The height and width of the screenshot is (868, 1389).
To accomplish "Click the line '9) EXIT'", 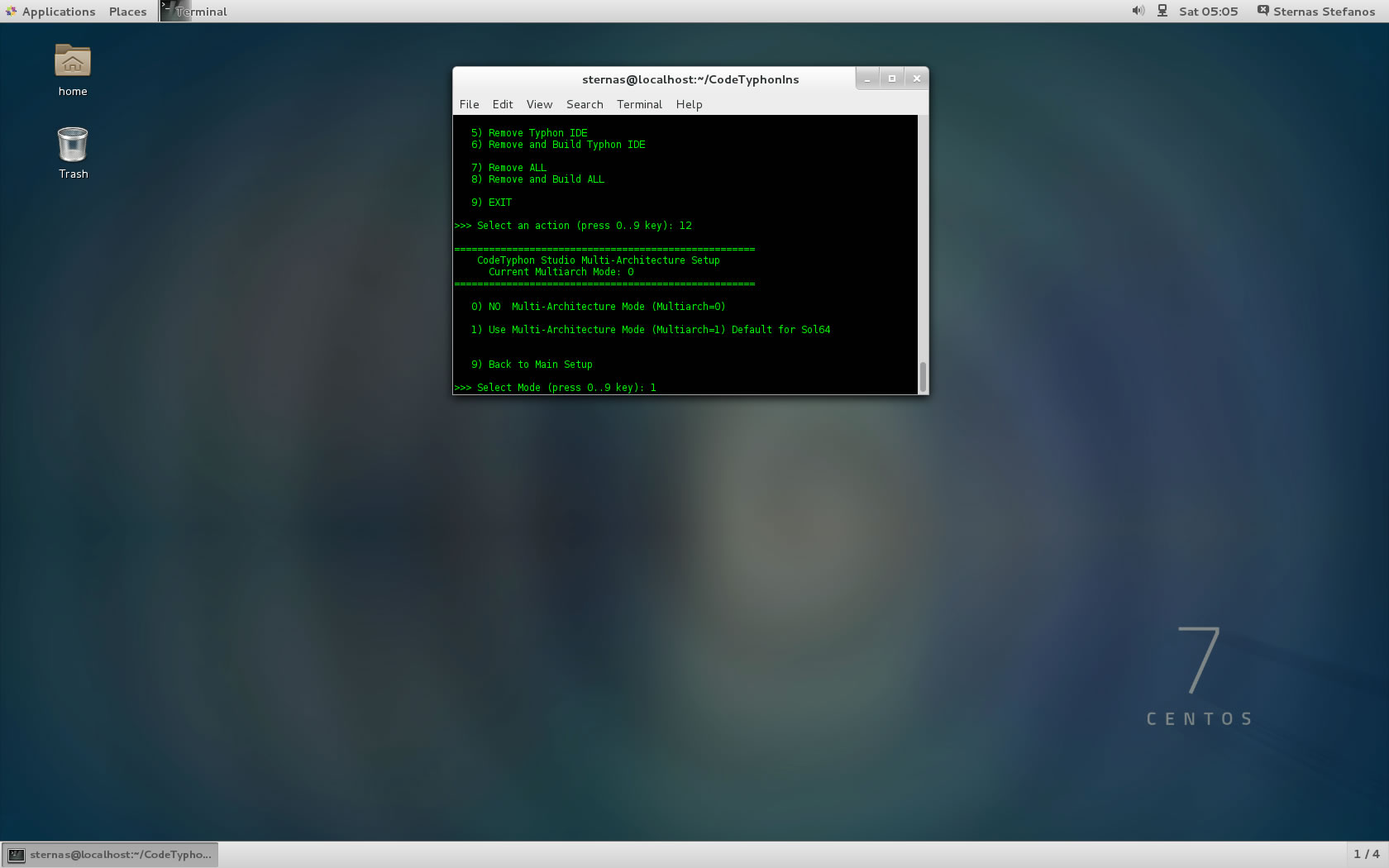I will click(x=491, y=203).
